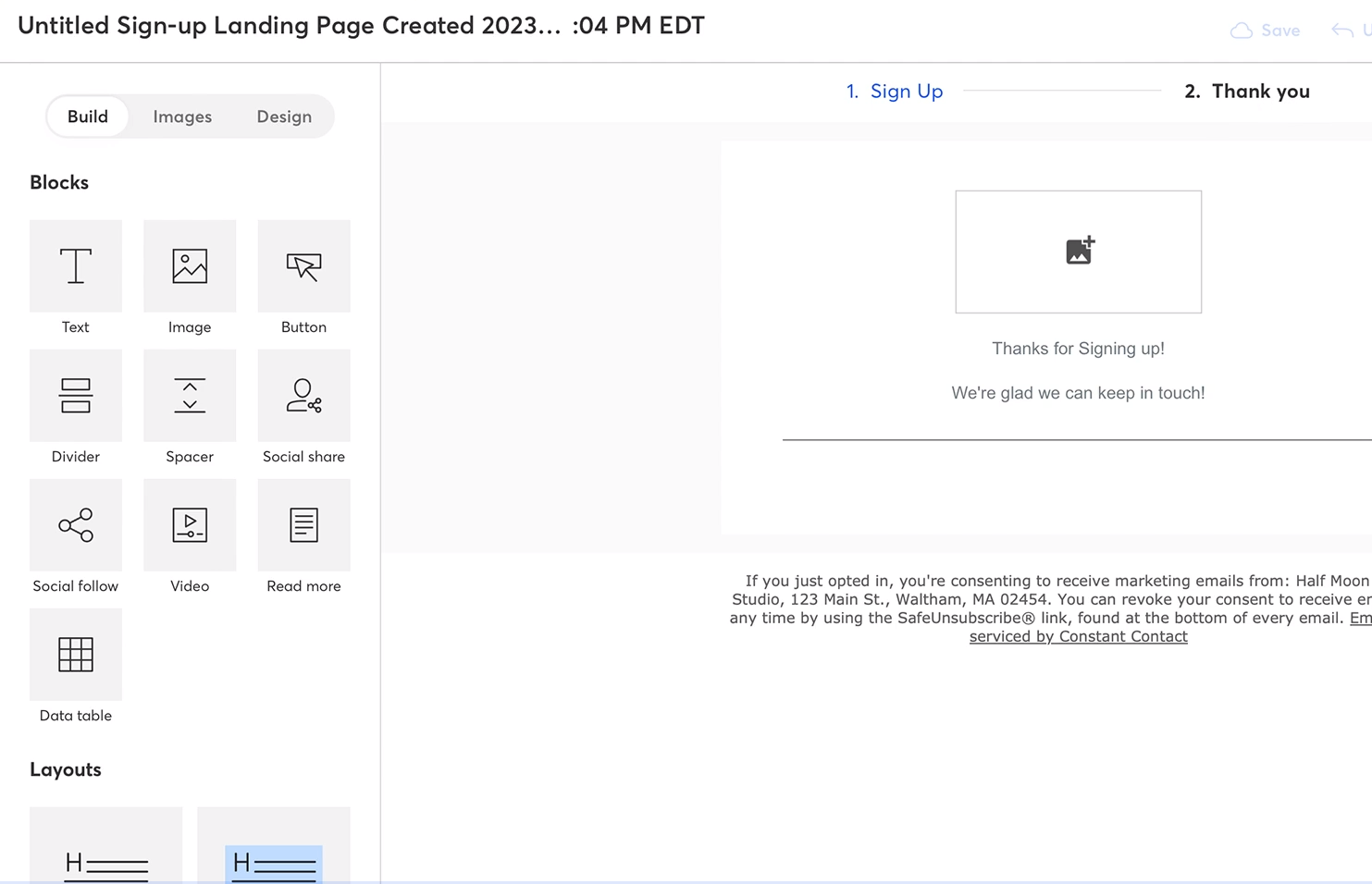Viewport: 1372px width, 884px height.
Task: Choose the Button block icon
Action: 303,266
